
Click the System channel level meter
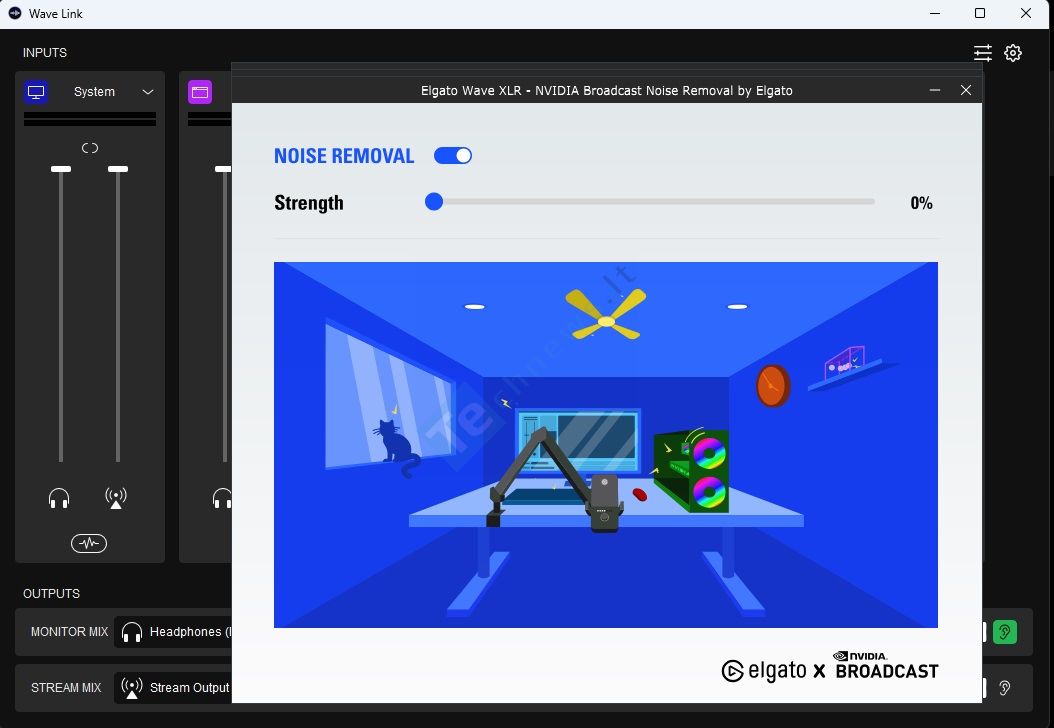(x=90, y=119)
